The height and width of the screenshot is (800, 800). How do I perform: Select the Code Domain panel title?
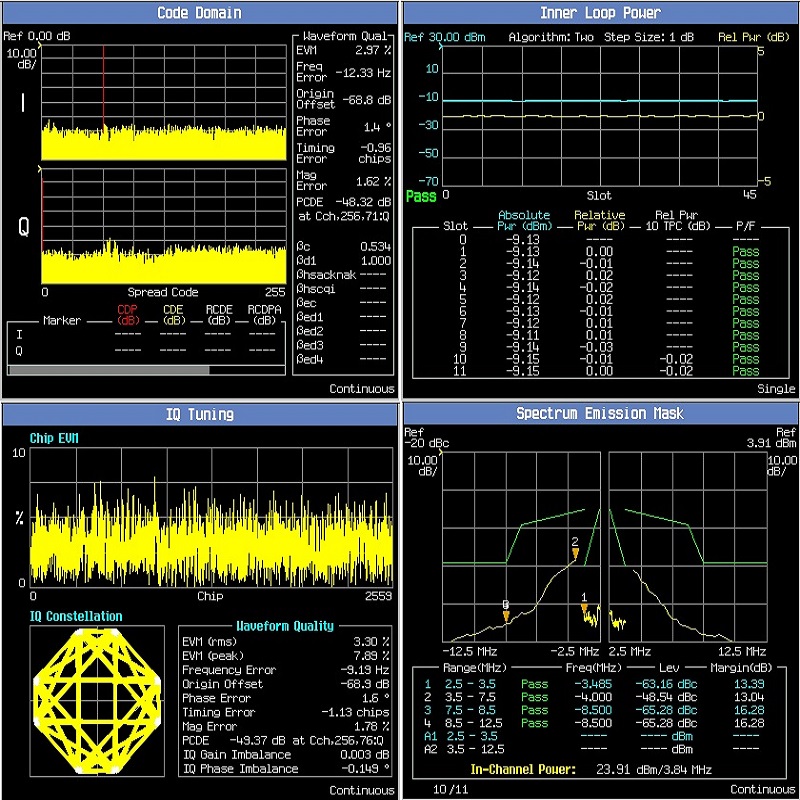coord(199,13)
